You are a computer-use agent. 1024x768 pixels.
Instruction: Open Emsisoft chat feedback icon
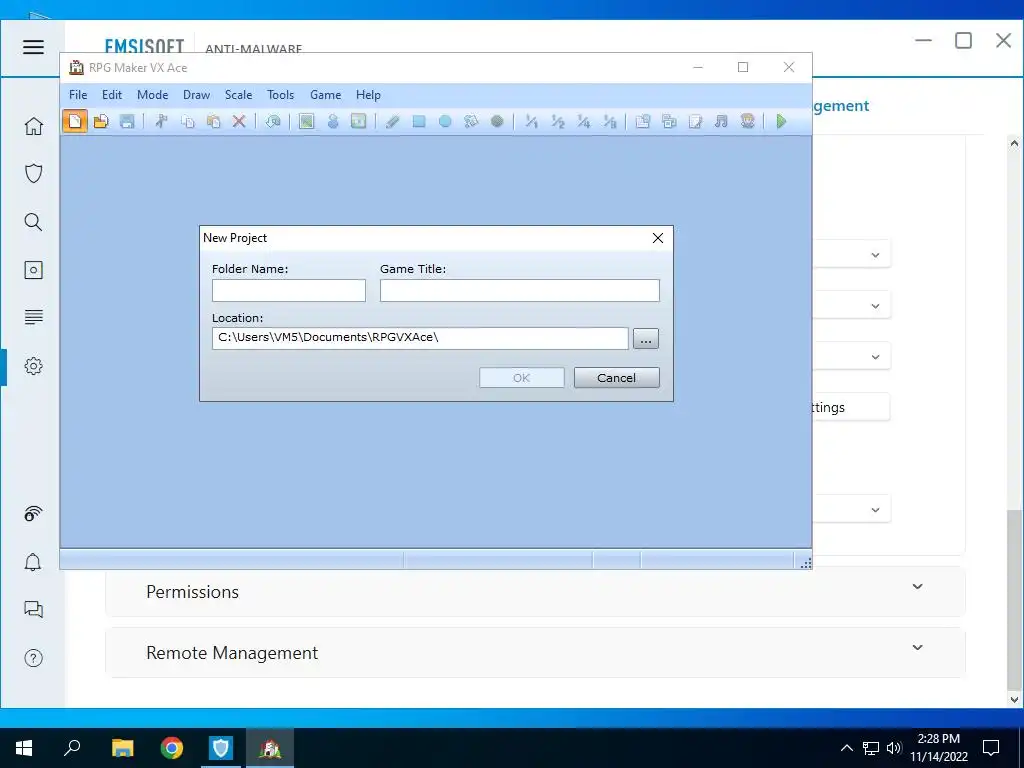[x=33, y=609]
